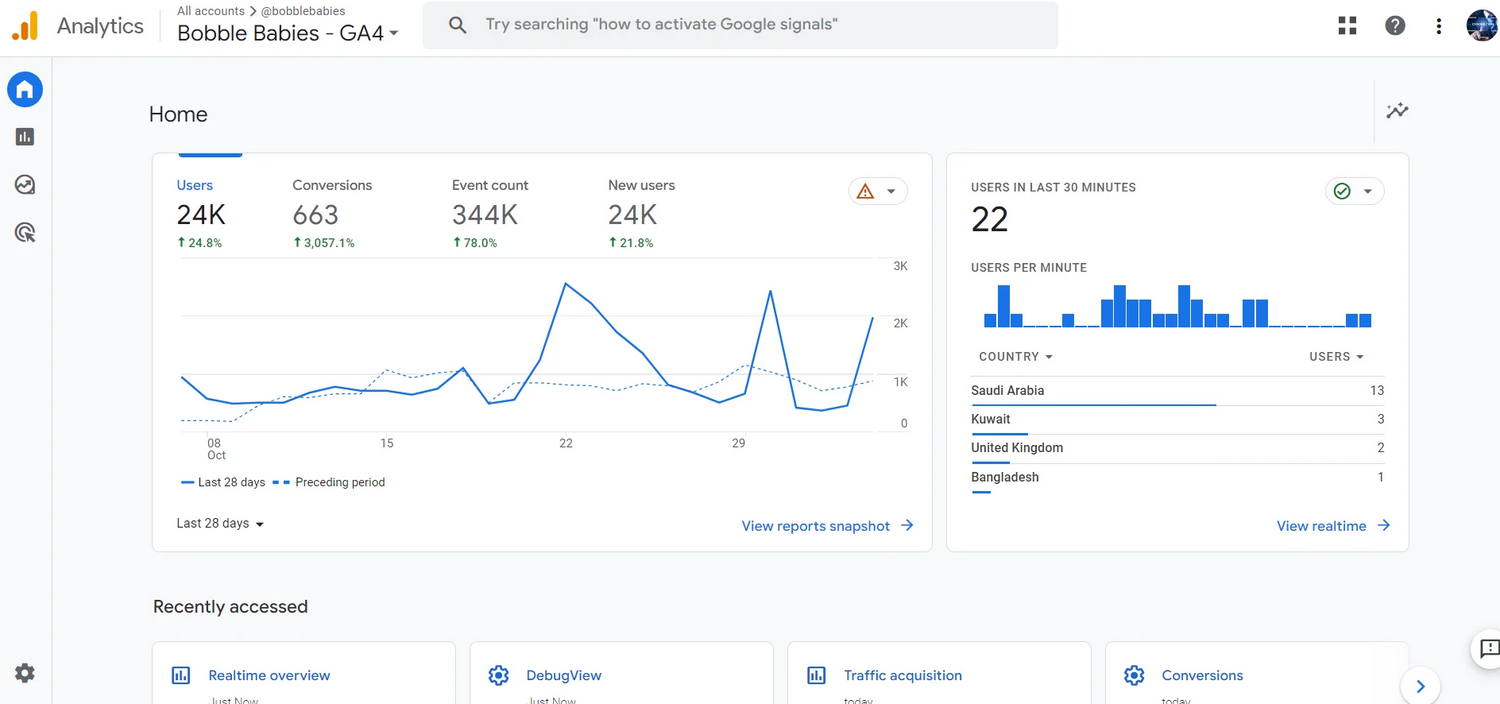The image size is (1500, 704).
Task: Click View realtime link
Action: click(1334, 526)
